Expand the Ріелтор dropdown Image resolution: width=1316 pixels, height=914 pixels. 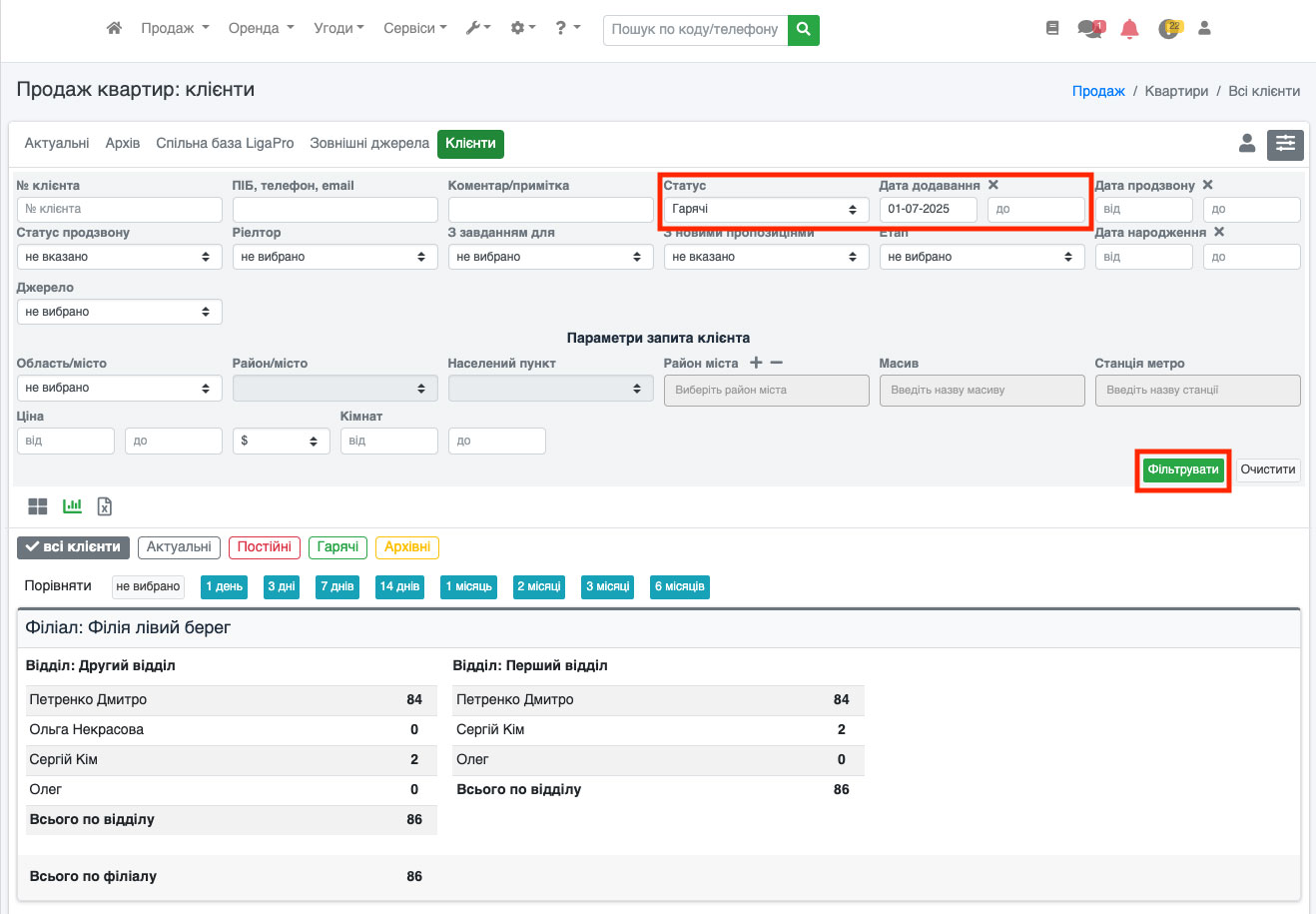pos(334,257)
